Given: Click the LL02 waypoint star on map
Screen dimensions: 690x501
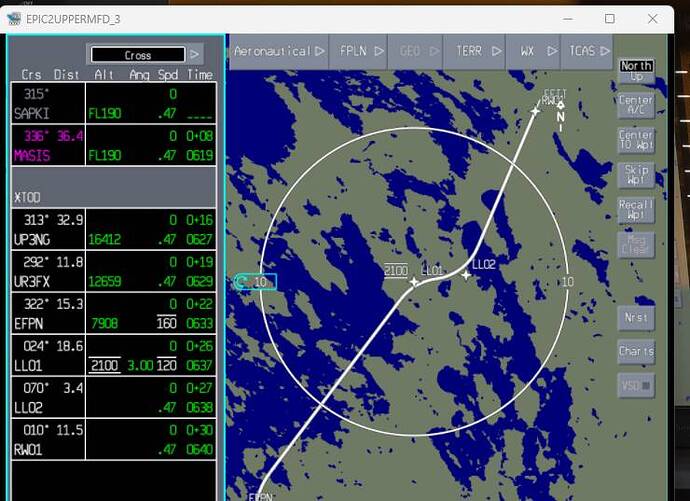Looking at the screenshot, I should (466, 275).
